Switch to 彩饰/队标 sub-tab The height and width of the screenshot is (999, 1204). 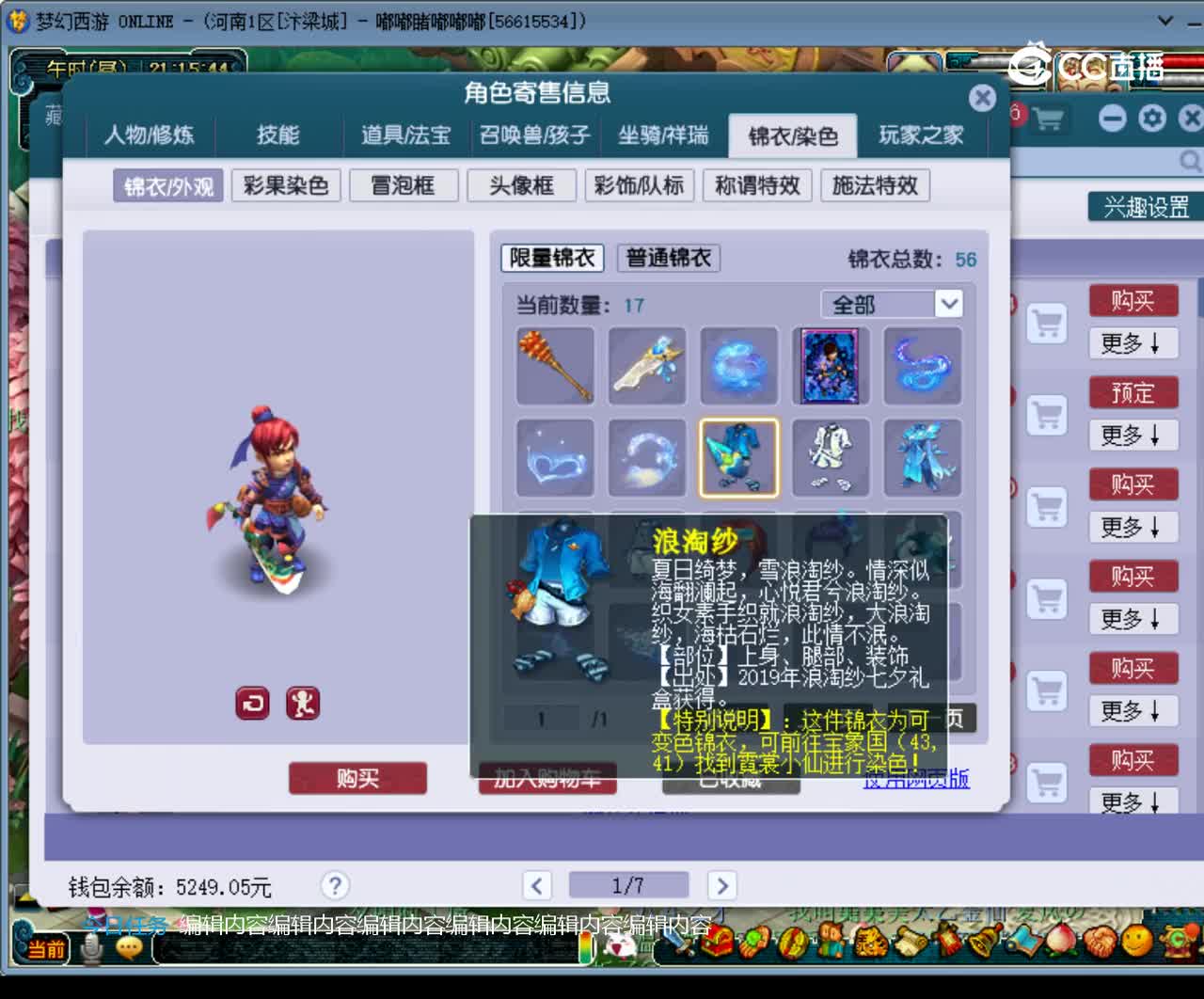tap(640, 185)
